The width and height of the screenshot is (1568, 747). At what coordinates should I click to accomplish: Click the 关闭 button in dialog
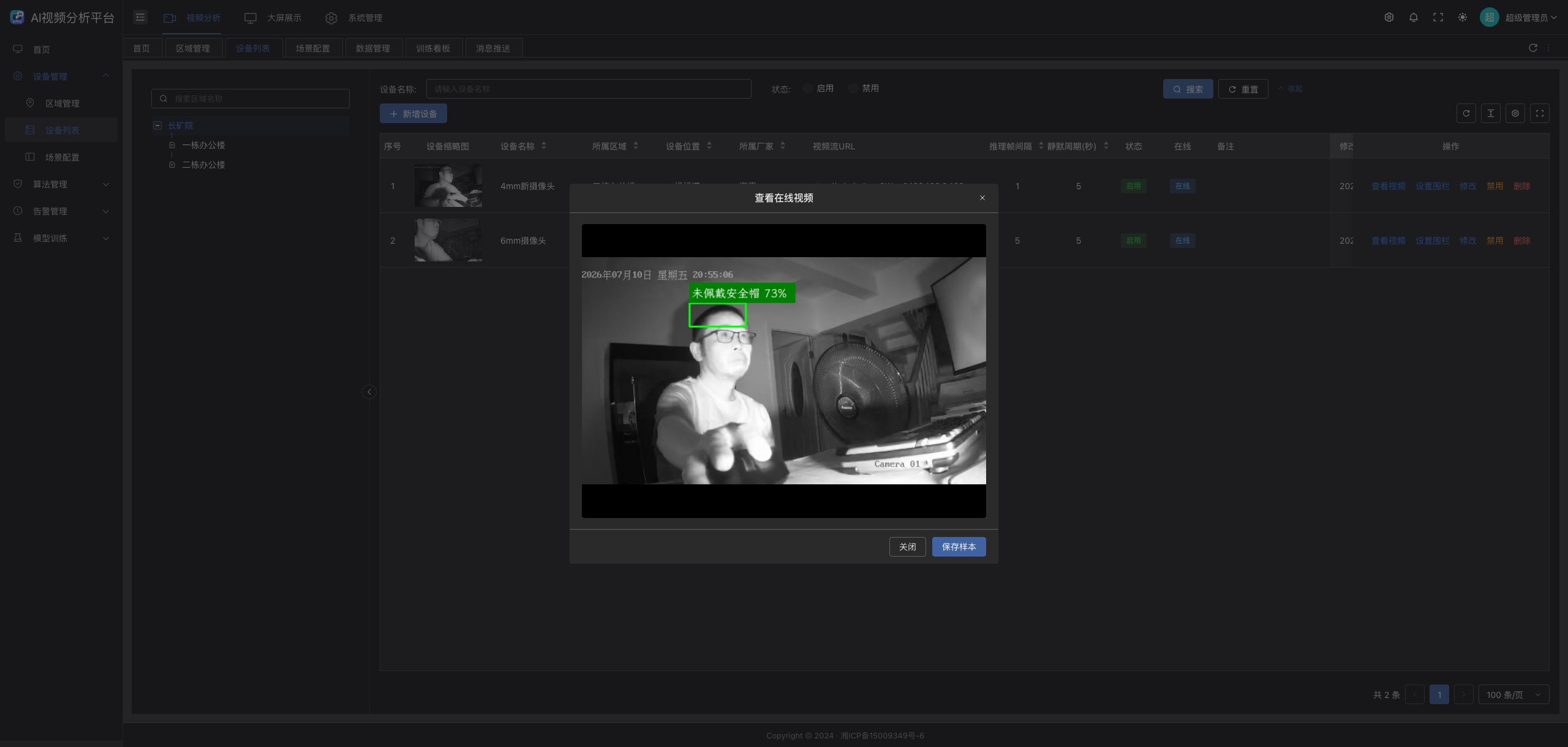(x=908, y=547)
